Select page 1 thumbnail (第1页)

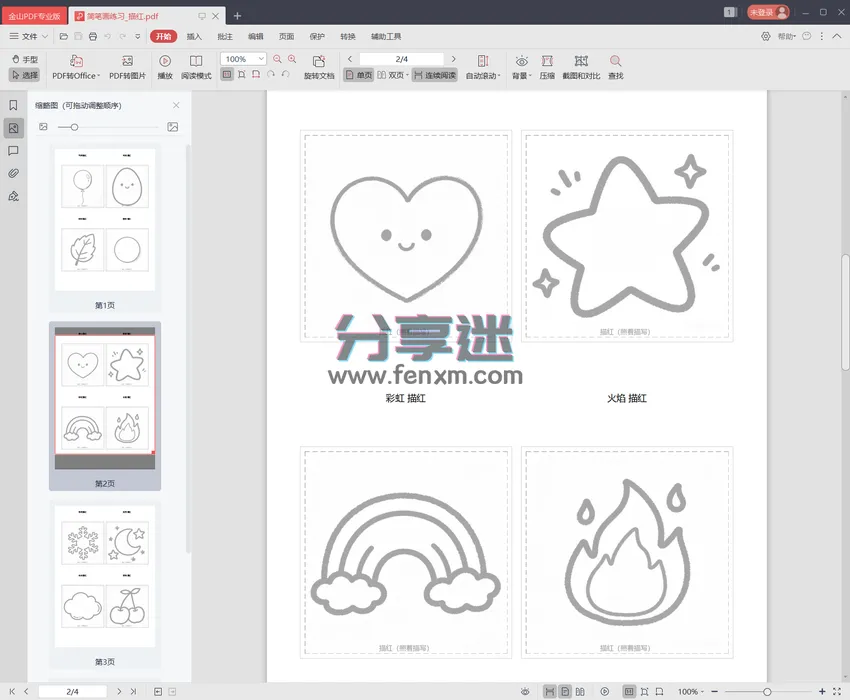(105, 227)
